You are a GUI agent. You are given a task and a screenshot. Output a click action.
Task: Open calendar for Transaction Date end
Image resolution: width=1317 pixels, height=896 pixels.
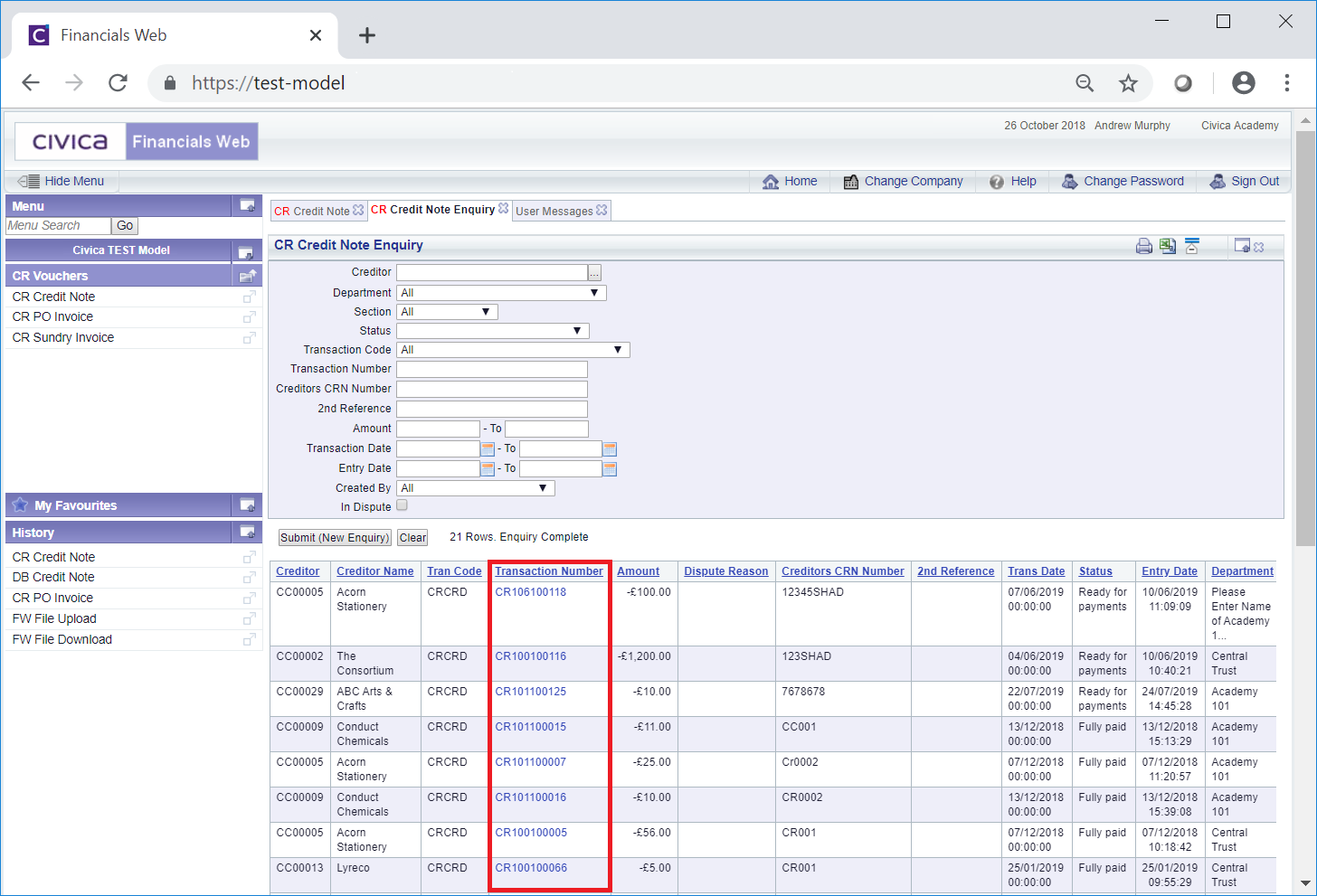[610, 448]
